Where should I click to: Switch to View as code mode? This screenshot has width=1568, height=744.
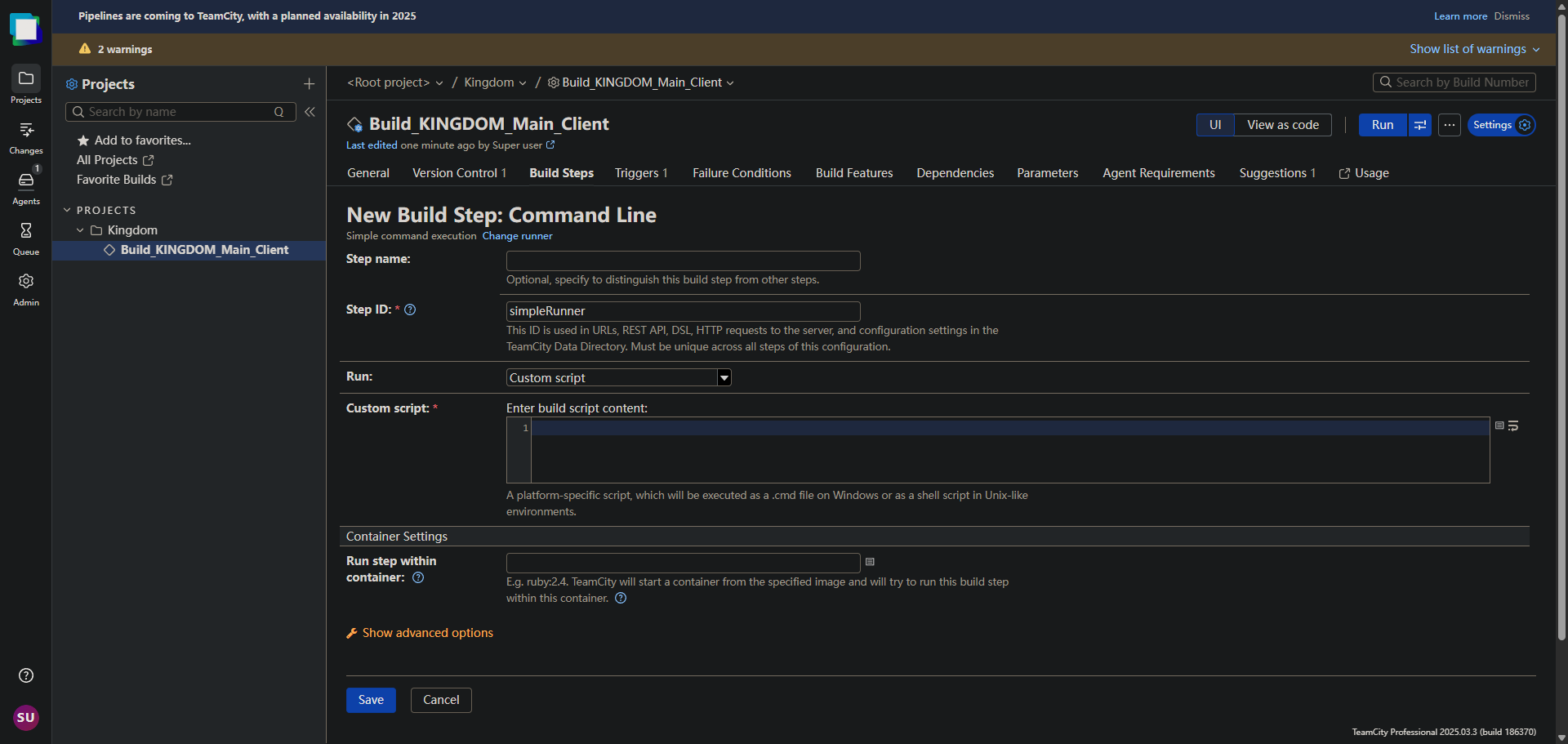(x=1283, y=125)
